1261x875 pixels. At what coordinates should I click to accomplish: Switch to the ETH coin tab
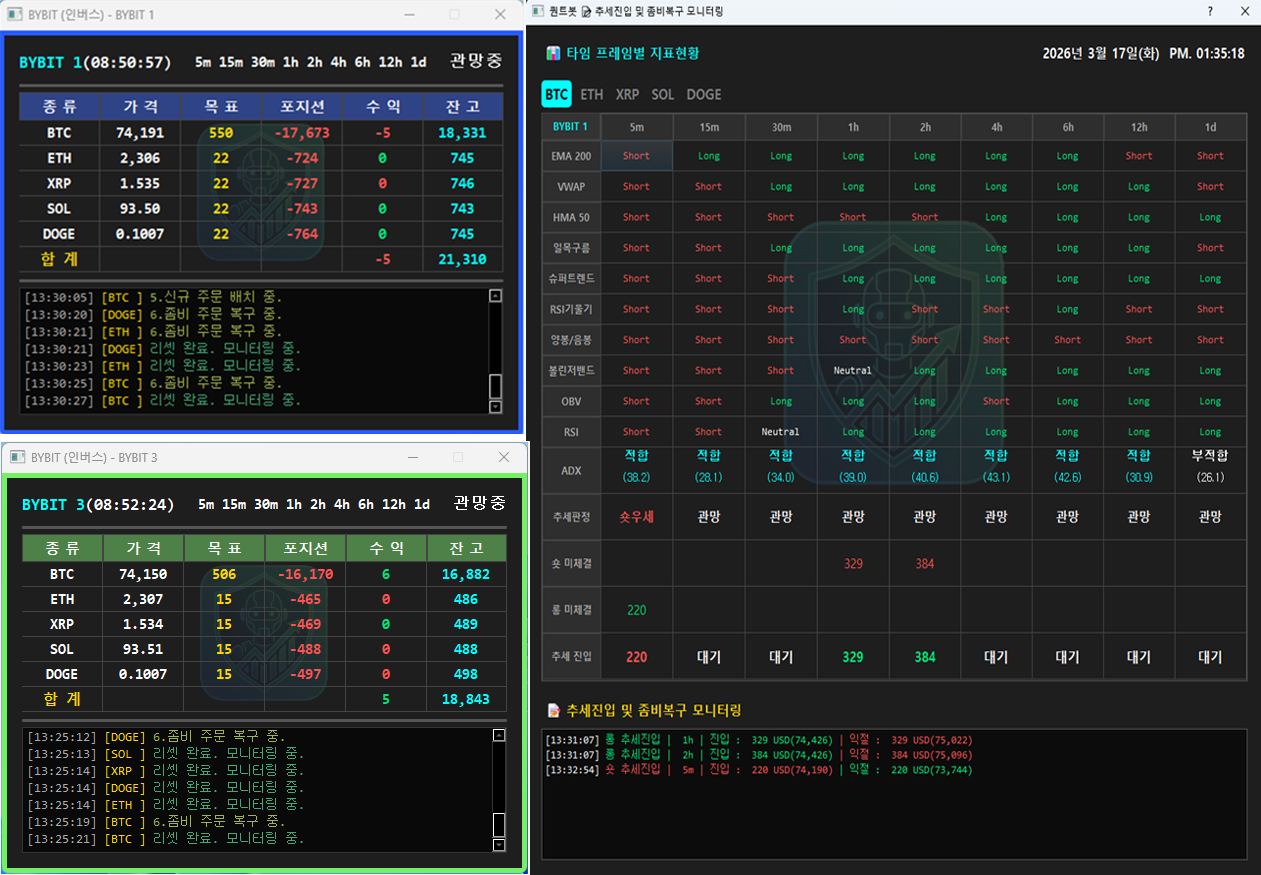pos(592,94)
